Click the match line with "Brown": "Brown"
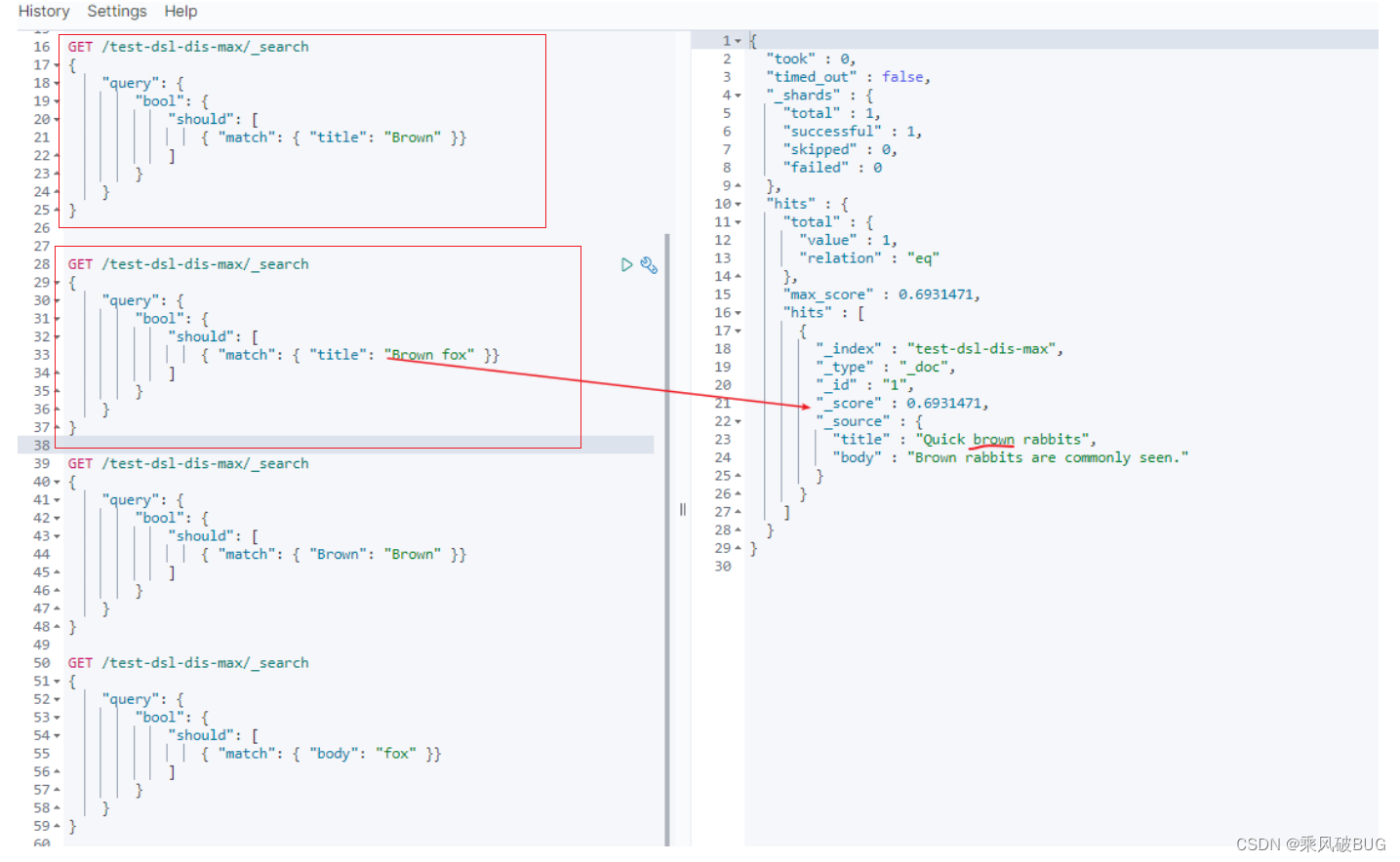The height and width of the screenshot is (862, 1400). coord(333,554)
